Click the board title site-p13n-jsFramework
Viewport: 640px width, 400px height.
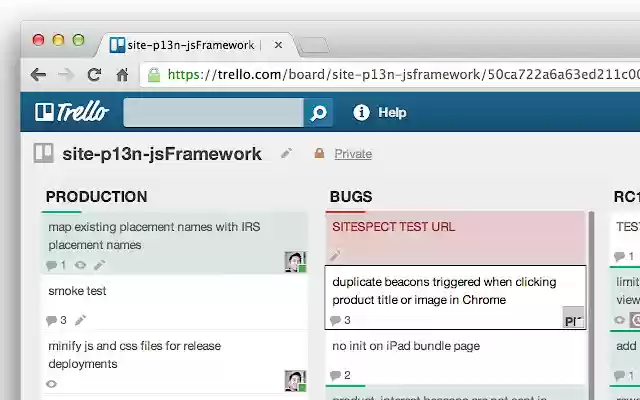coord(162,154)
